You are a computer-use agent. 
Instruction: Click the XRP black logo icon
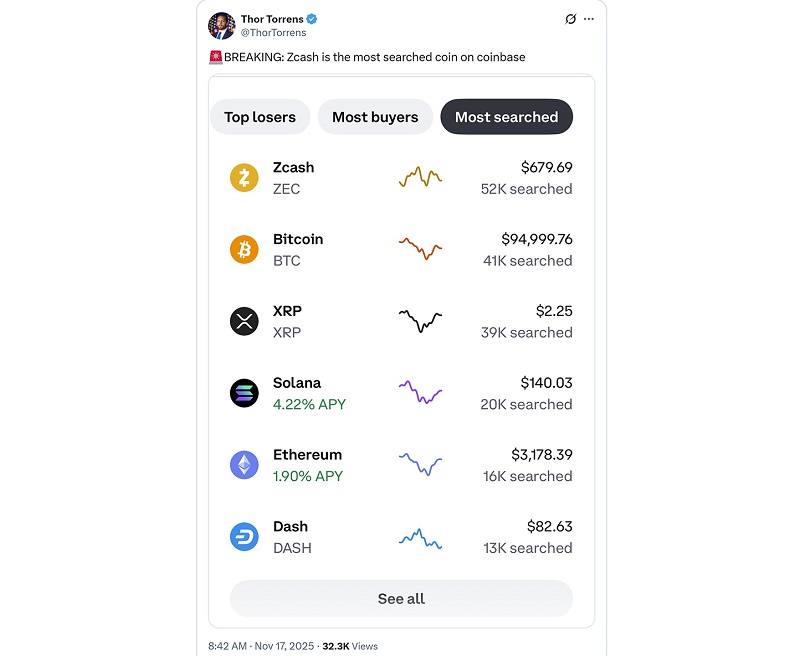tap(244, 321)
